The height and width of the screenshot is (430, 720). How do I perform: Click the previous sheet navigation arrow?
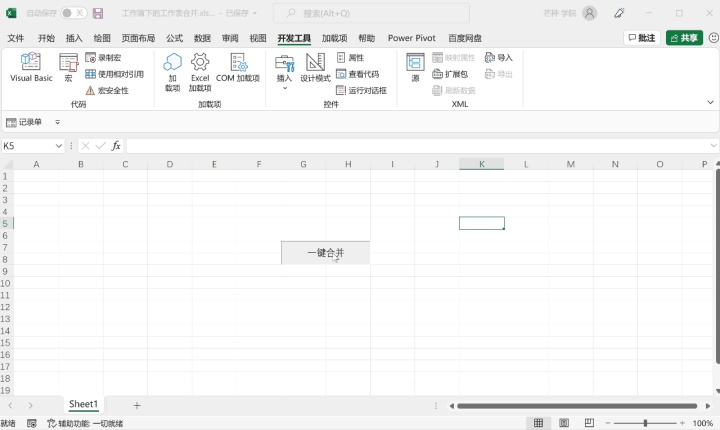(x=10, y=405)
